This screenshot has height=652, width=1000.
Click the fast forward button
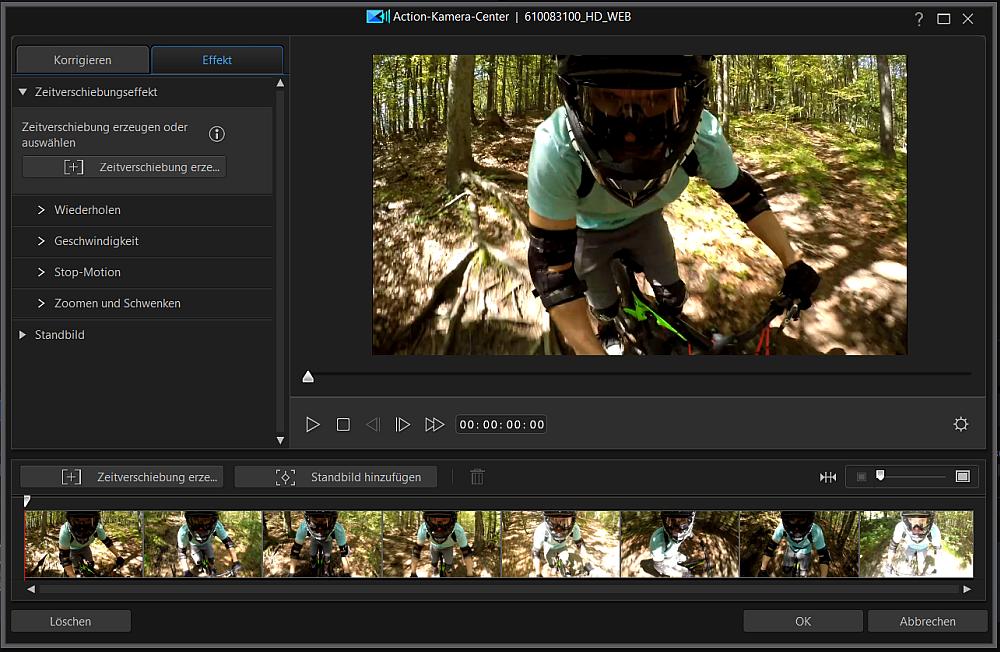pos(434,425)
